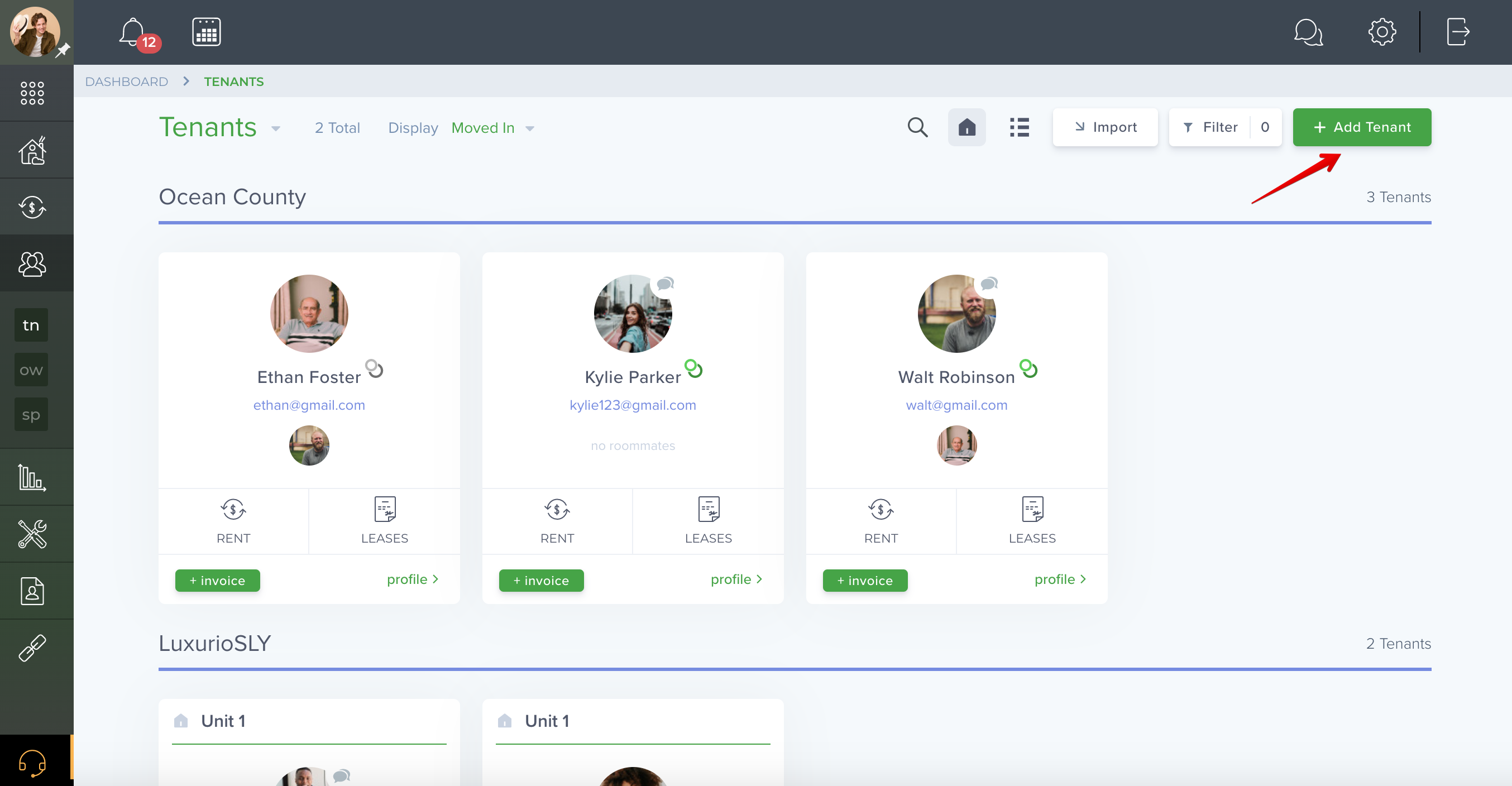This screenshot has height=786, width=1512.
Task: Open settings gear in top bar
Action: pyautogui.click(x=1382, y=32)
